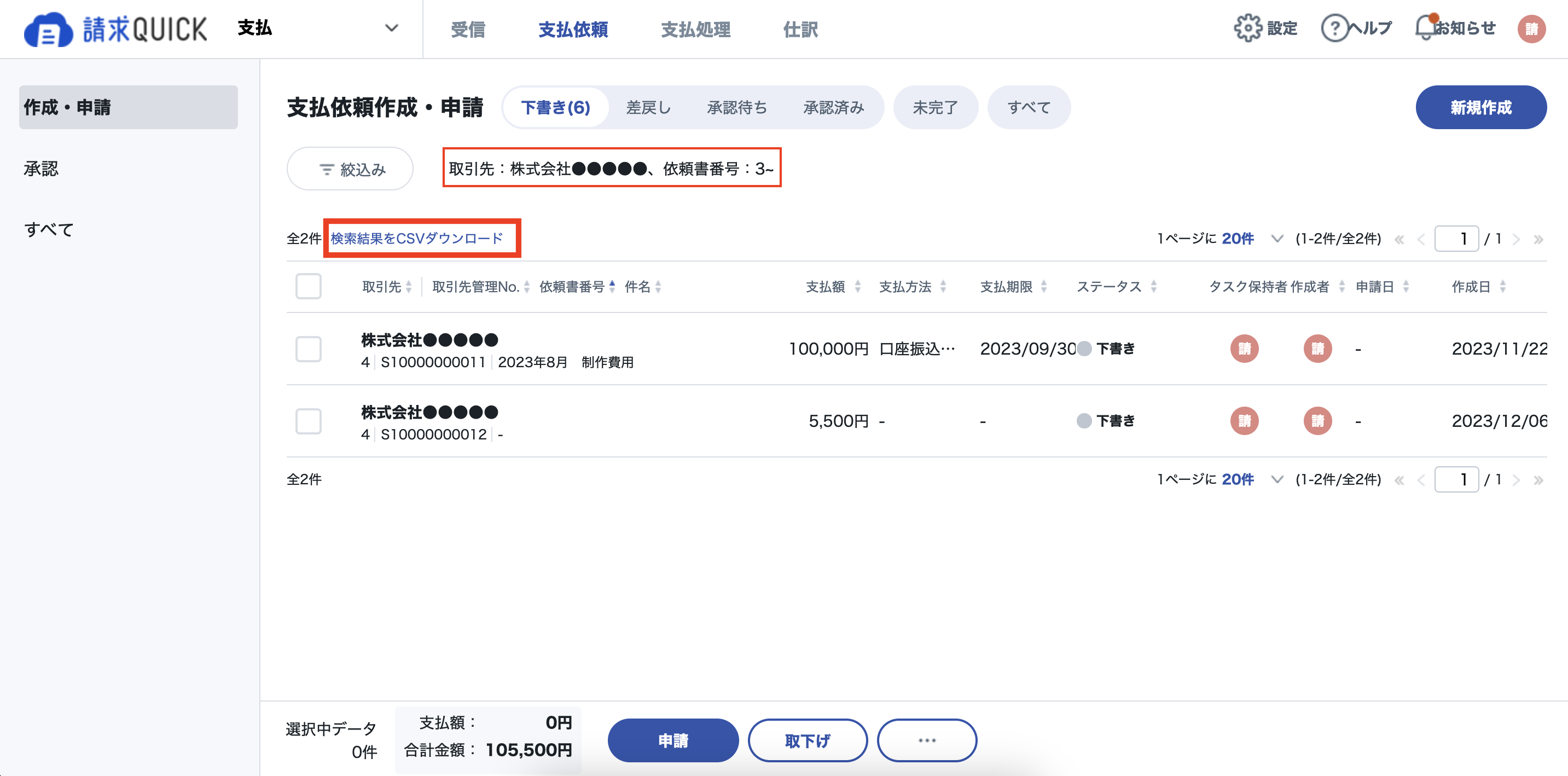Click the 2023/09/30 payment deadline
The height and width of the screenshot is (776, 1568).
pos(1028,349)
